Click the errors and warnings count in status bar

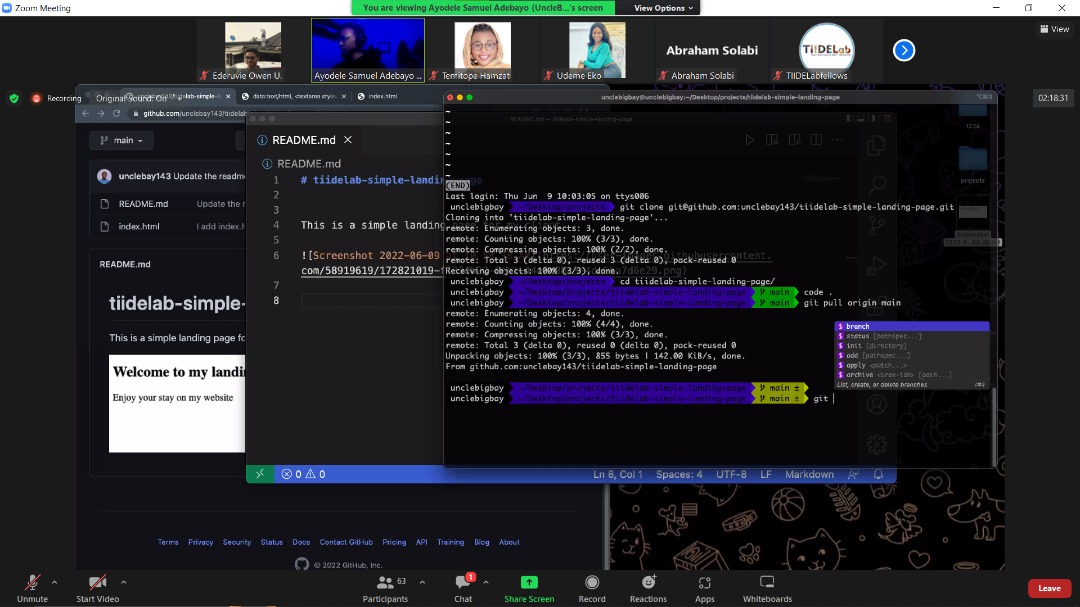(x=303, y=474)
